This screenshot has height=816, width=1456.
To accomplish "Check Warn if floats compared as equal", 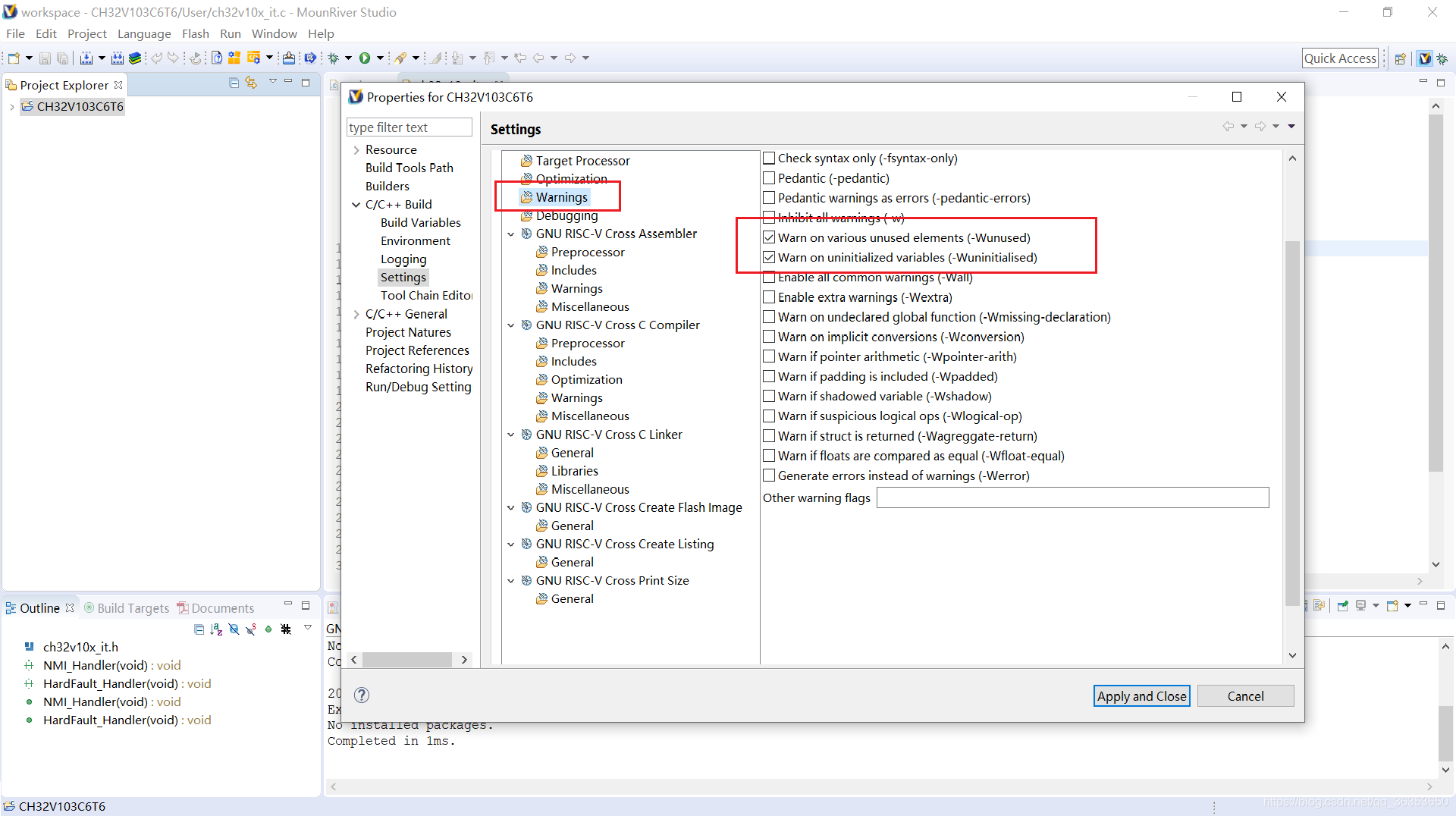I will tap(769, 456).
